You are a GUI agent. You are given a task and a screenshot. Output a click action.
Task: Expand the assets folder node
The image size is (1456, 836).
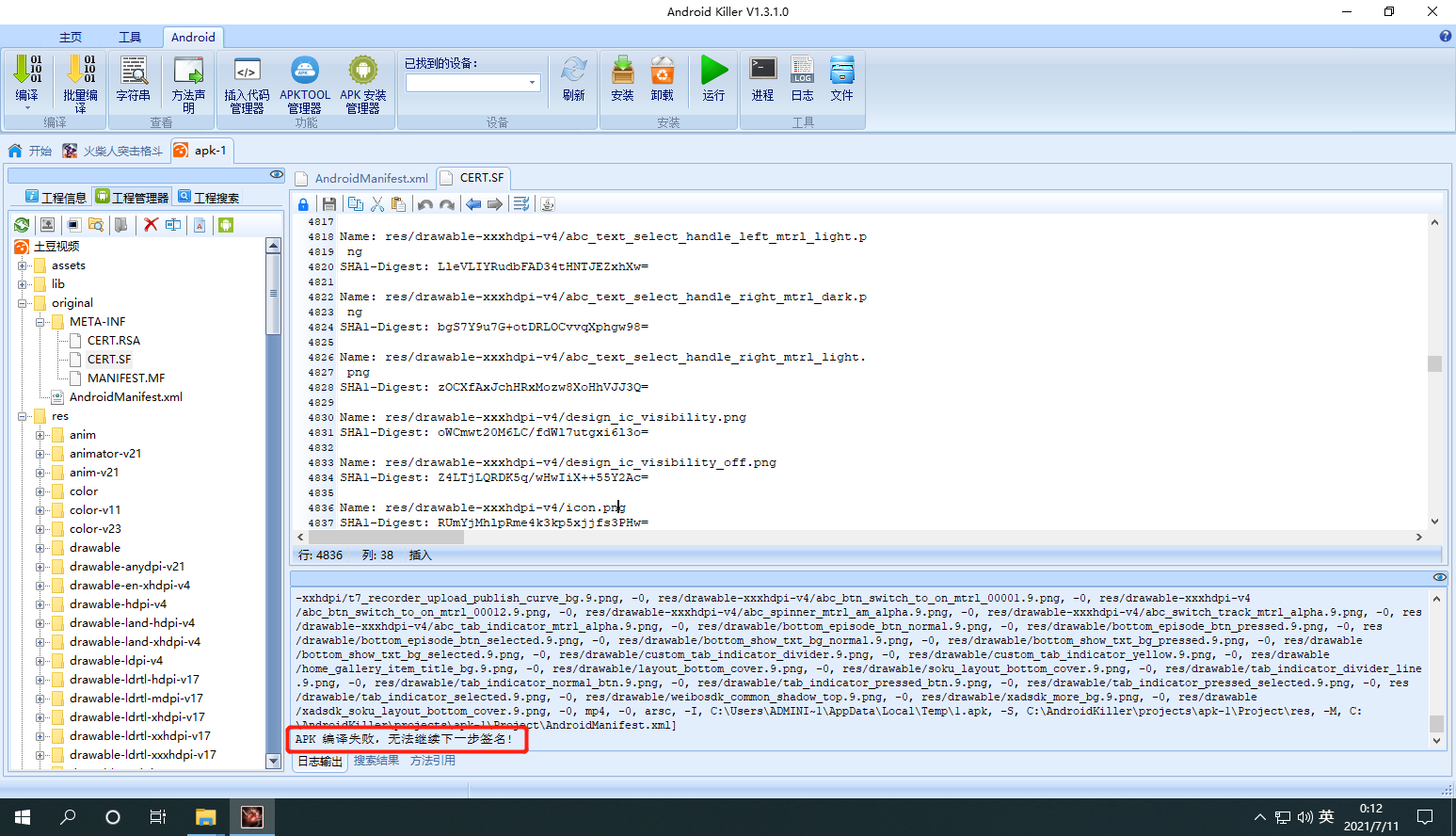point(23,265)
